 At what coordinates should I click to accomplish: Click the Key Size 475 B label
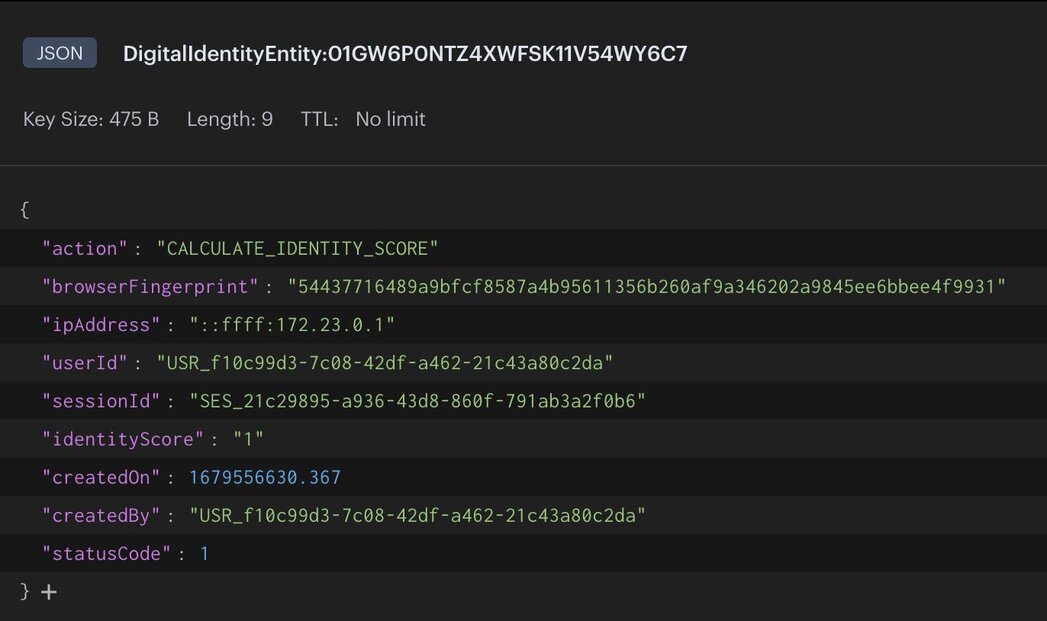click(91, 119)
